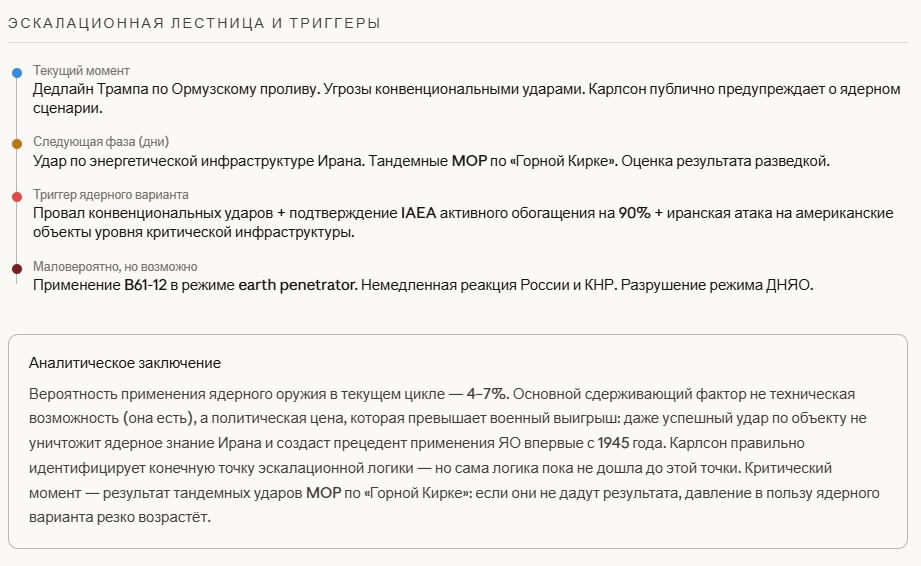Click the red dot for «Триггер ядерного варианта»

[x=17, y=197]
